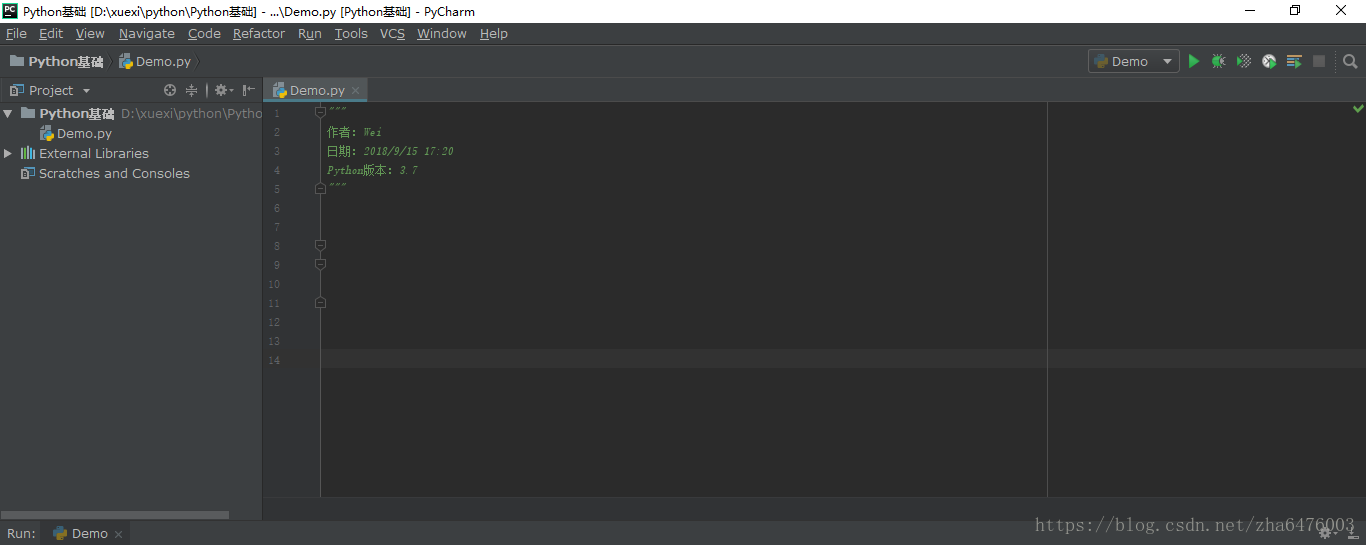Expand the External Libraries node
This screenshot has height=545, width=1366.
pos(8,153)
